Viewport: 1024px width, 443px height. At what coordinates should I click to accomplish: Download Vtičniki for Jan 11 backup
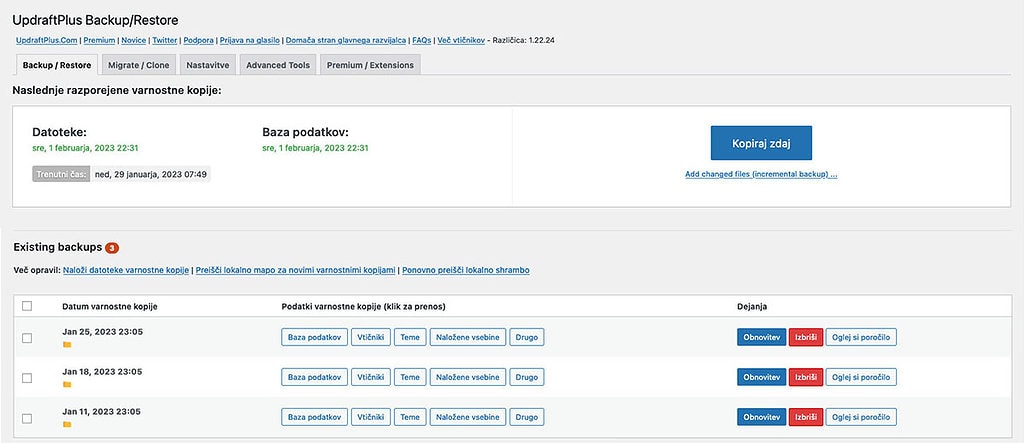(x=371, y=417)
